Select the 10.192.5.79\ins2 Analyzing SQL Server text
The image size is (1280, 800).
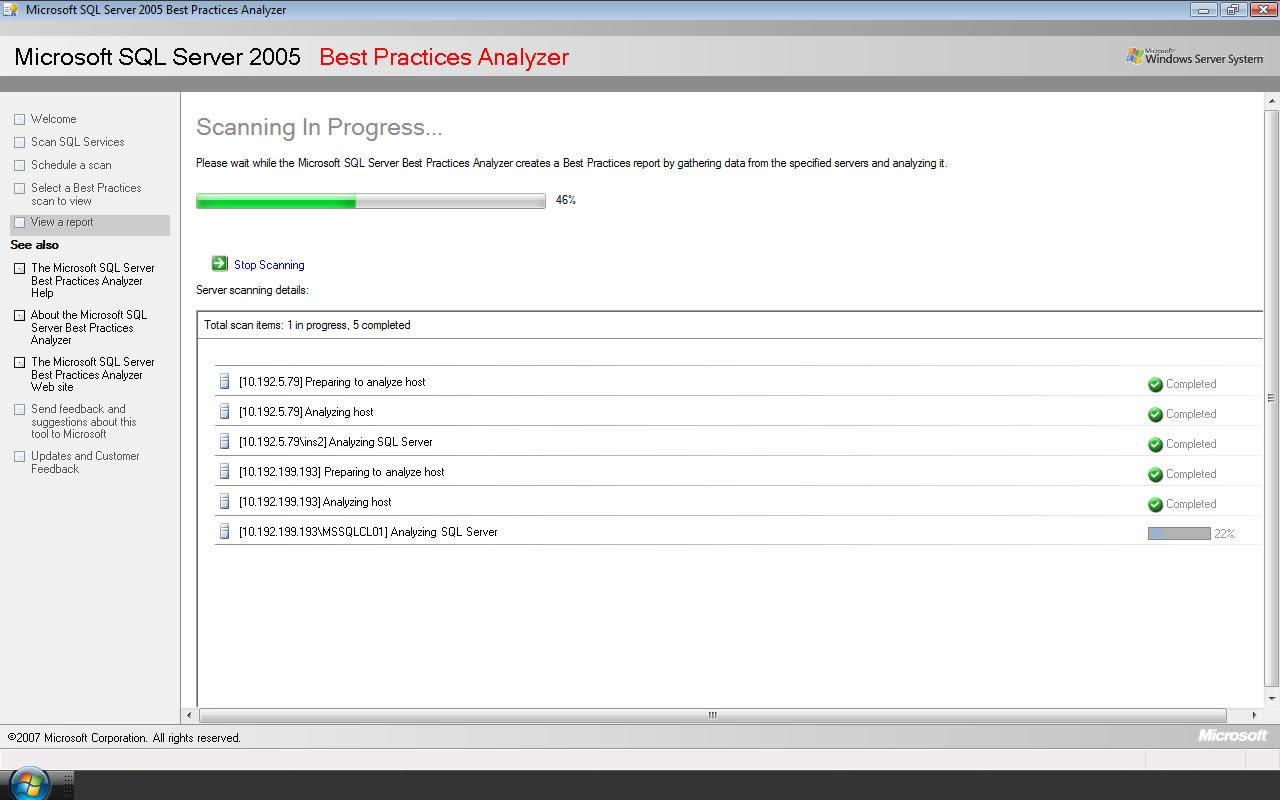tap(336, 442)
